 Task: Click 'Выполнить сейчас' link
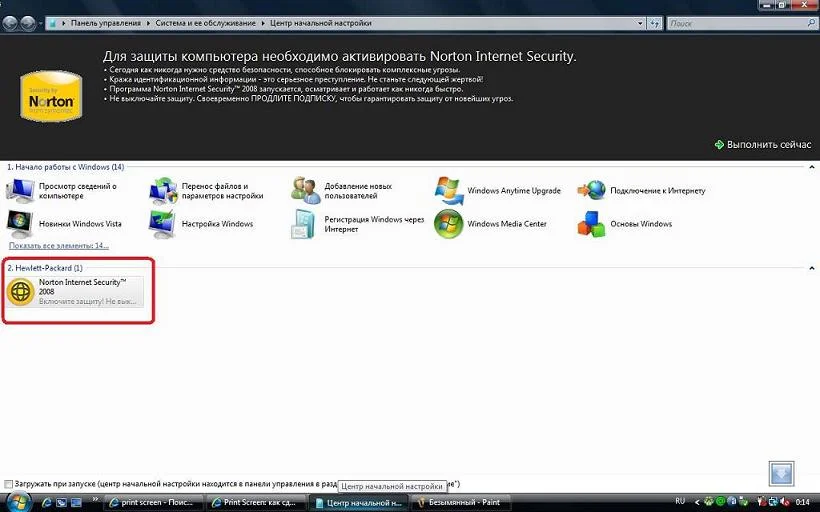pos(769,145)
